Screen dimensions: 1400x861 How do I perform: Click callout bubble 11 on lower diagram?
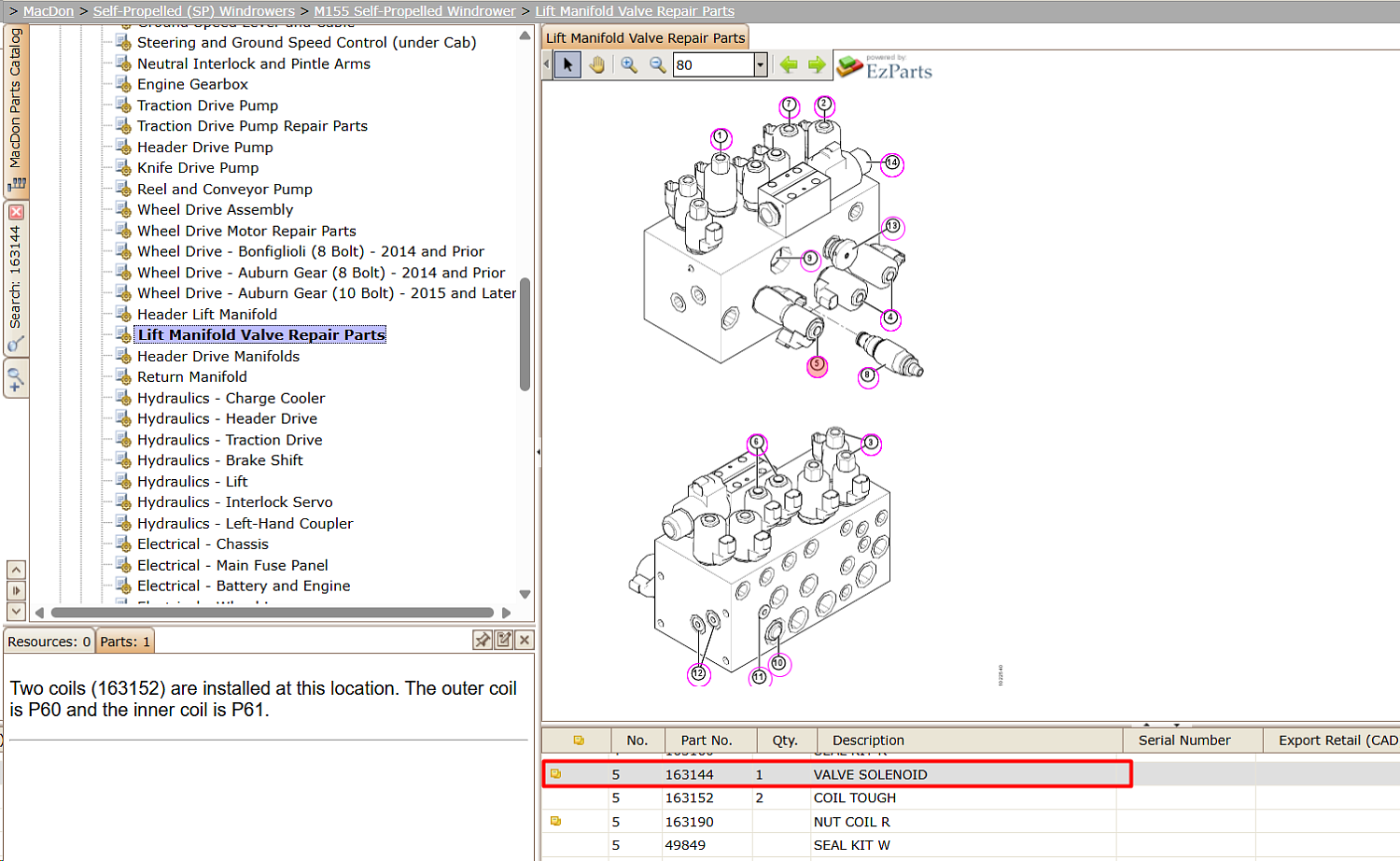pyautogui.click(x=760, y=677)
